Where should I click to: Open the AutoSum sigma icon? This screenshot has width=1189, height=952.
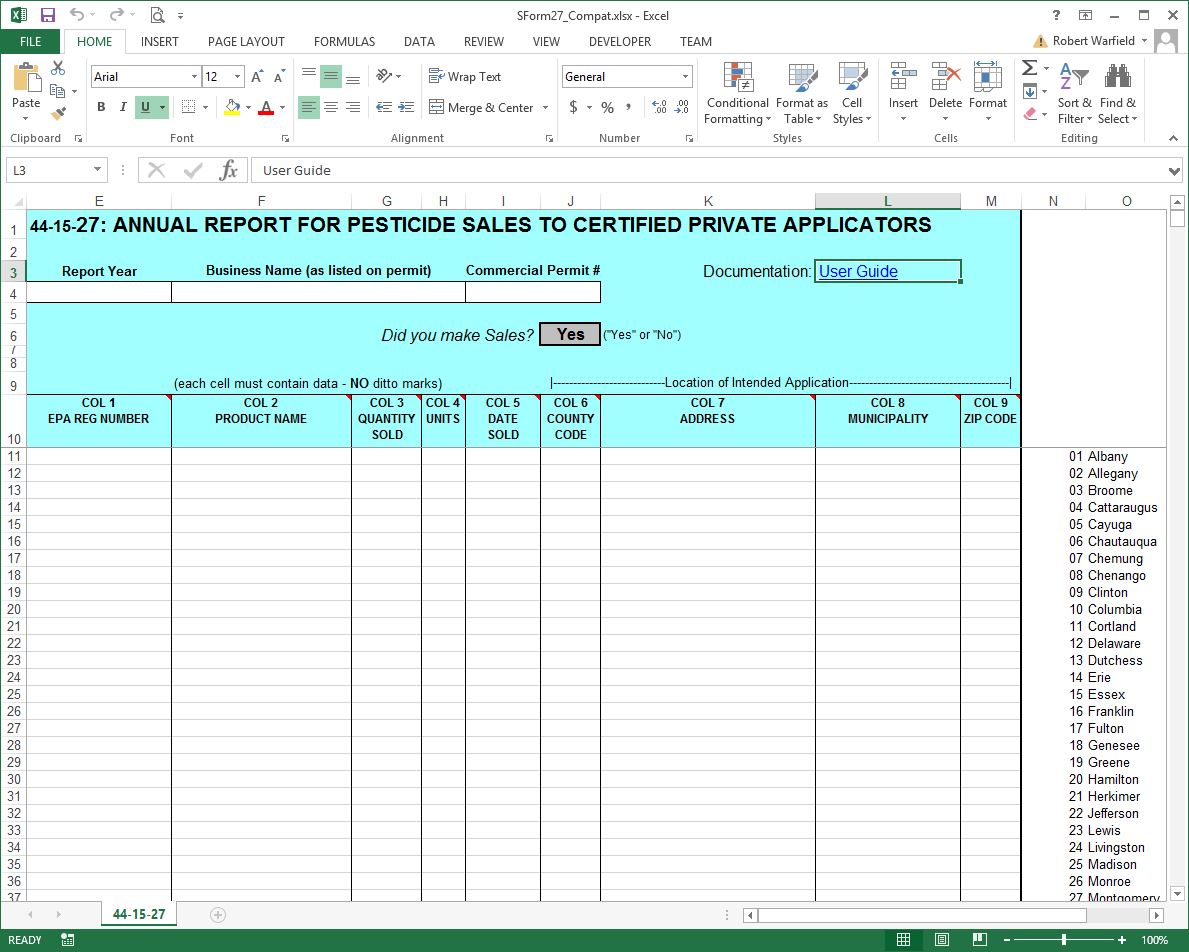click(1029, 68)
